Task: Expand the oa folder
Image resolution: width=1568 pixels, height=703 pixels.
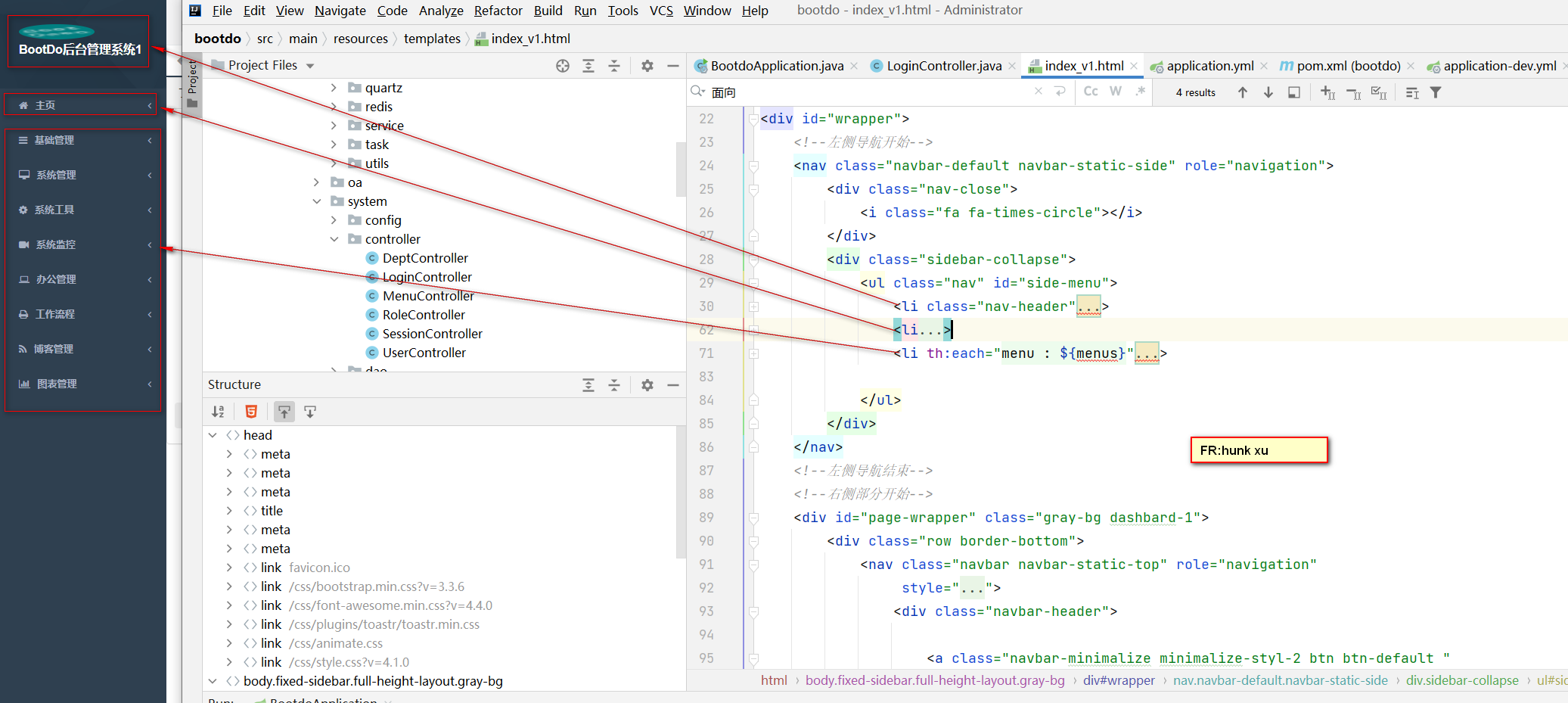Action: 316,182
